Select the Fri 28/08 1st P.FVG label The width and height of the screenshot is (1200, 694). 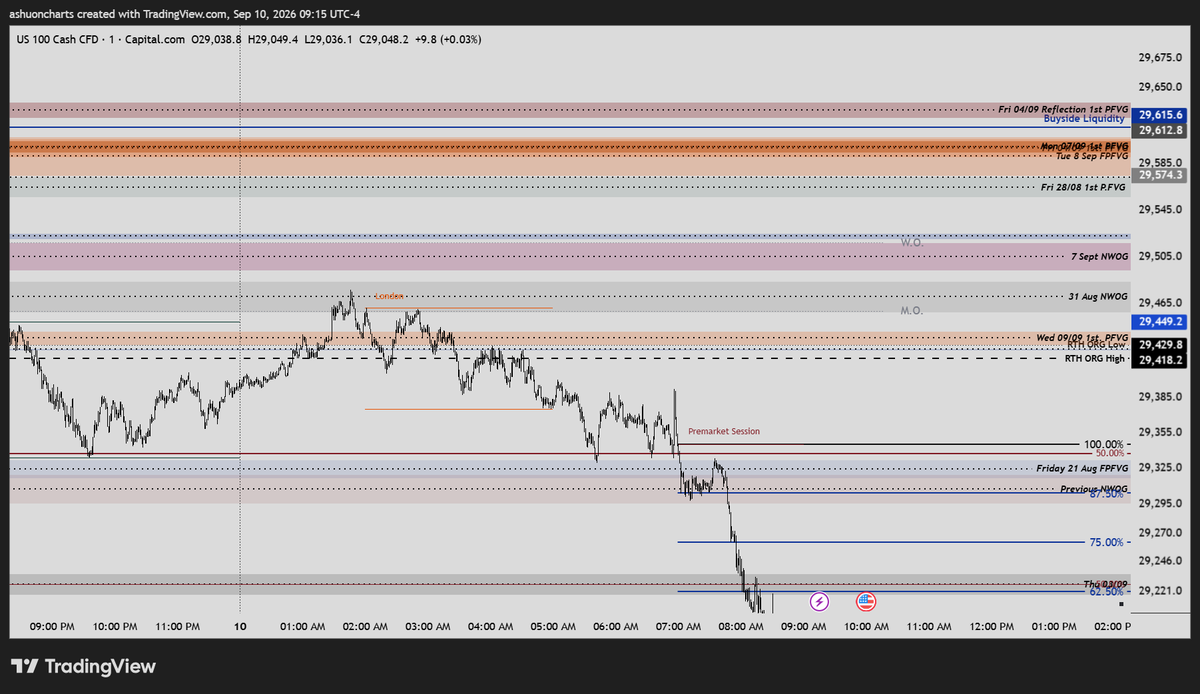click(x=1084, y=187)
